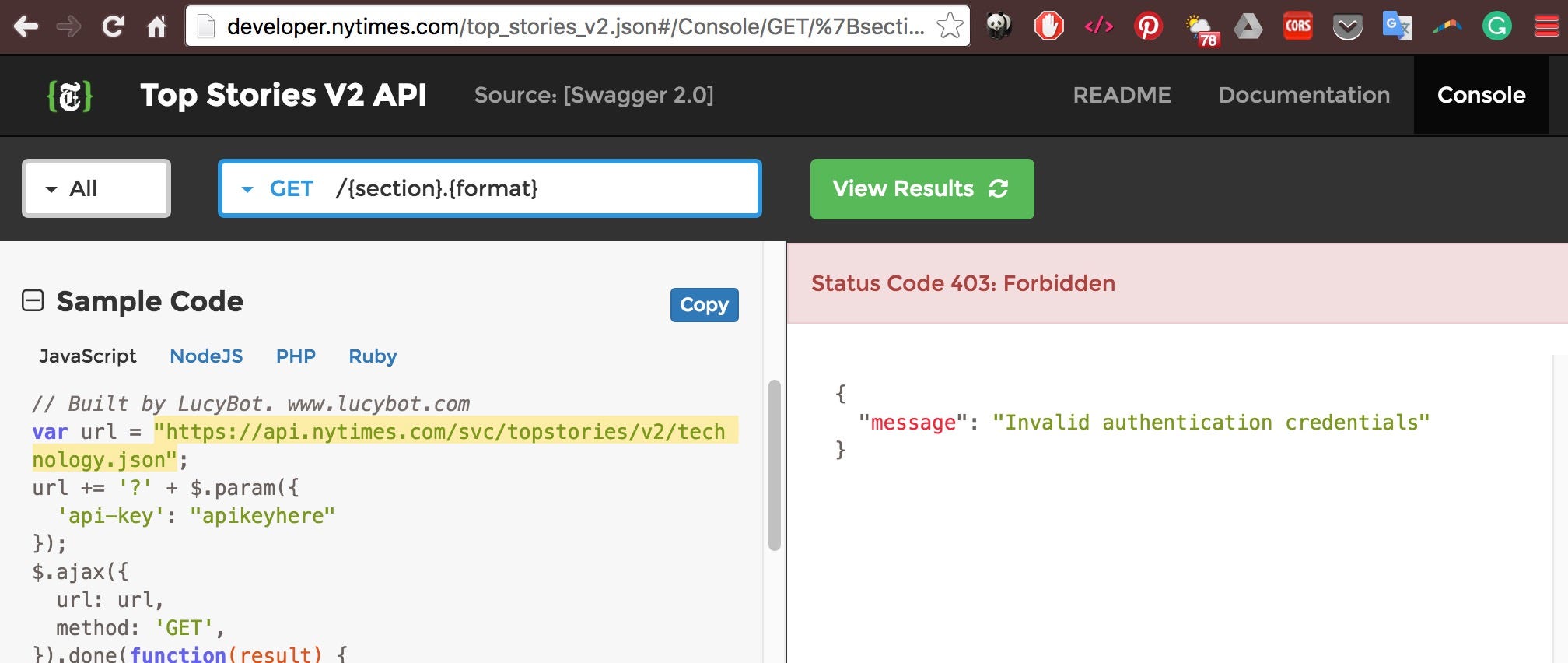Open the README tab
Image resolution: width=1568 pixels, height=663 pixels.
point(1122,95)
